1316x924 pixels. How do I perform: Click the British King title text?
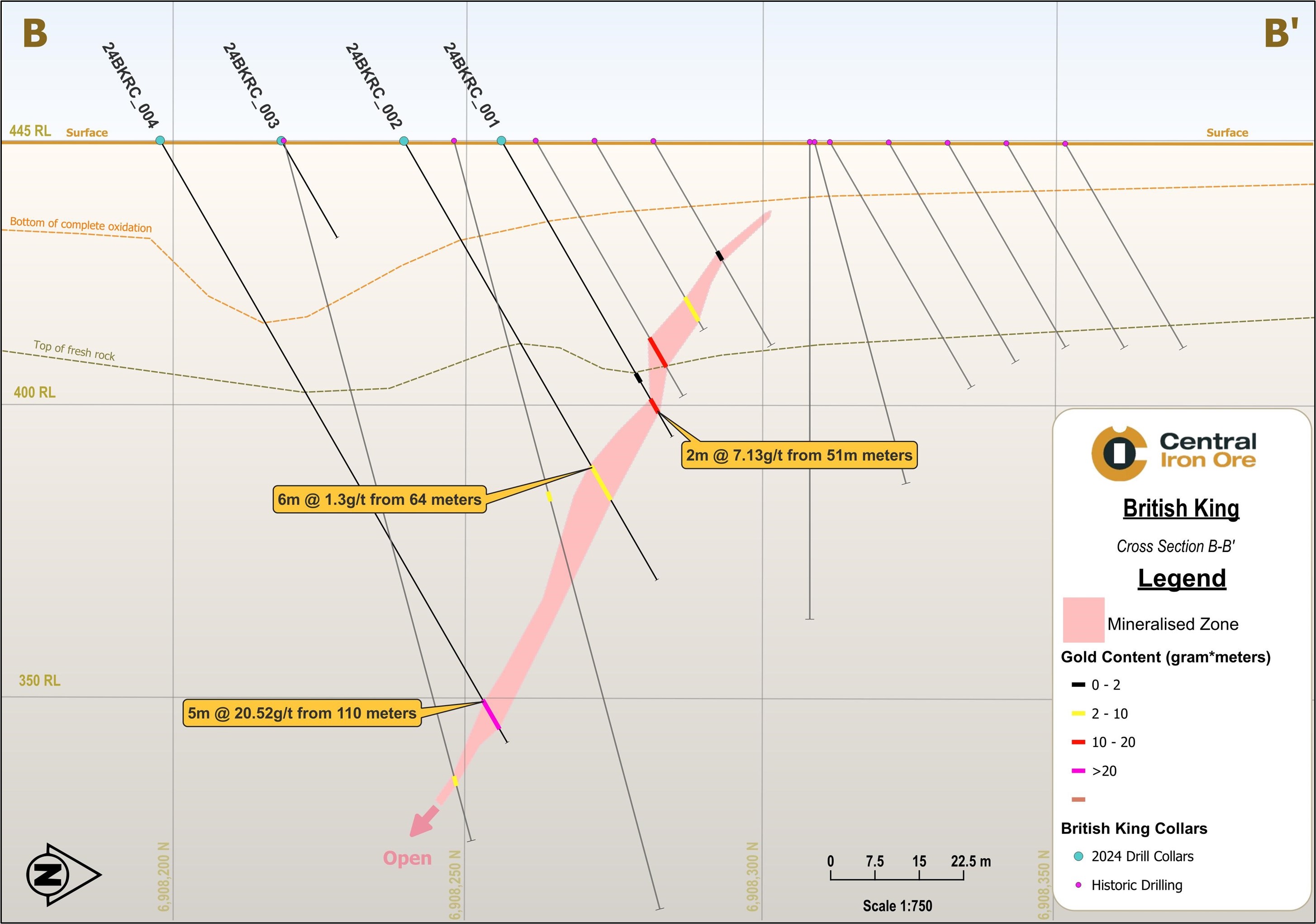pyautogui.click(x=1181, y=509)
